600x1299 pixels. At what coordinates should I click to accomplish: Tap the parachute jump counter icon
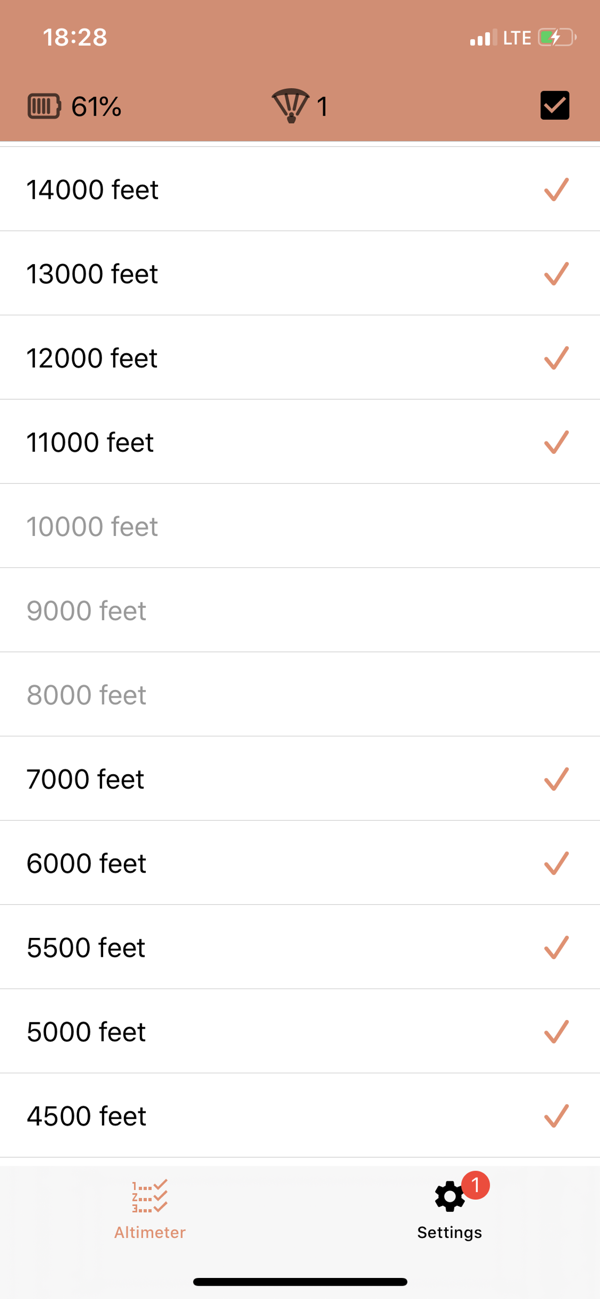point(290,106)
